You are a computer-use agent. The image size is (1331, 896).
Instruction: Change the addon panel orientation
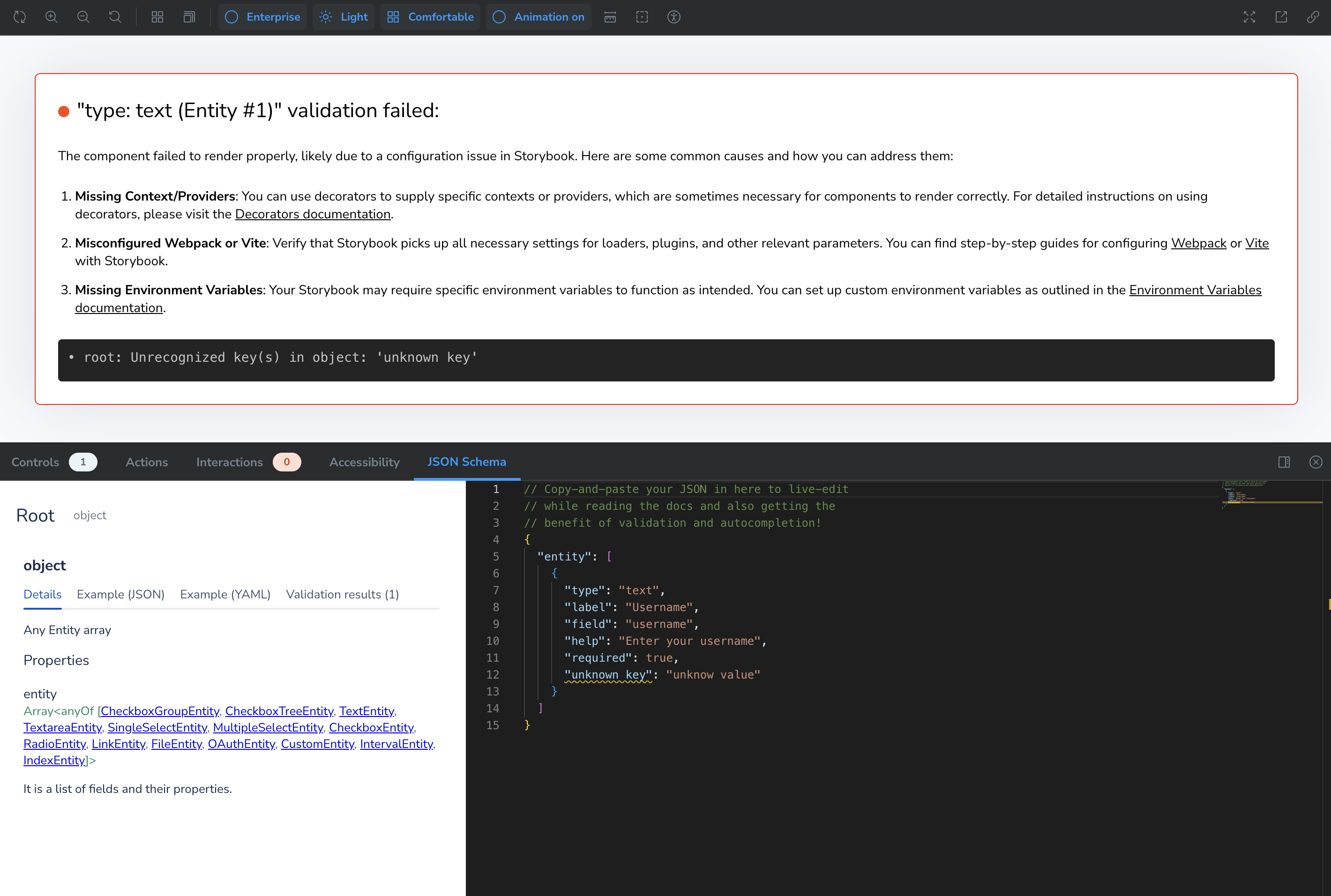(1284, 462)
